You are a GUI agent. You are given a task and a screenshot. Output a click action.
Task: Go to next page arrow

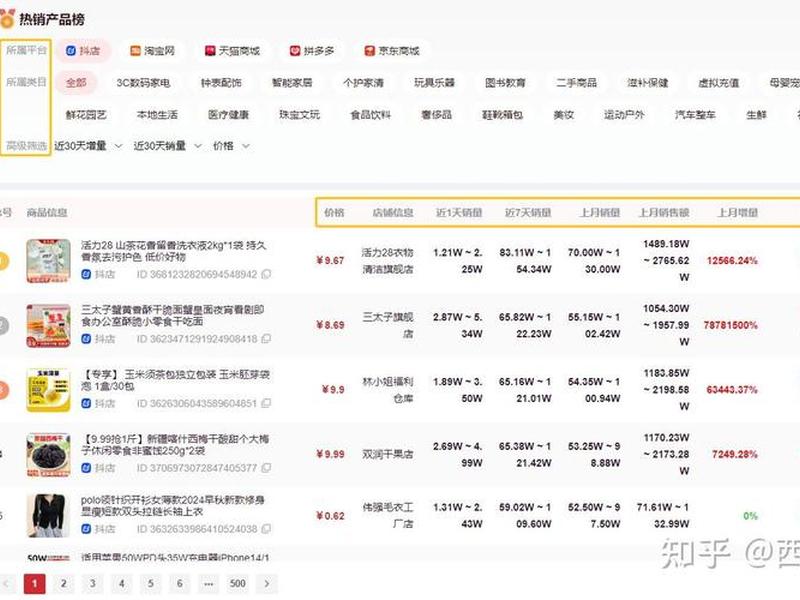tap(267, 584)
